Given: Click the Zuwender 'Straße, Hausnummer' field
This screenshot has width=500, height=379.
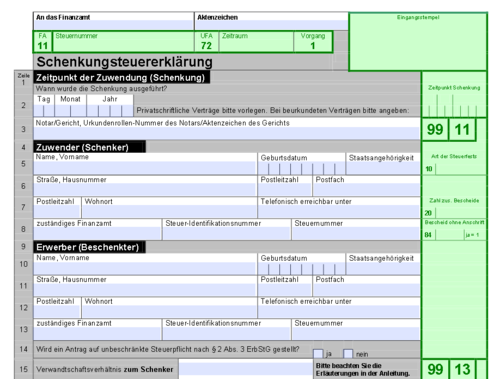Looking at the screenshot, I should (x=145, y=190).
